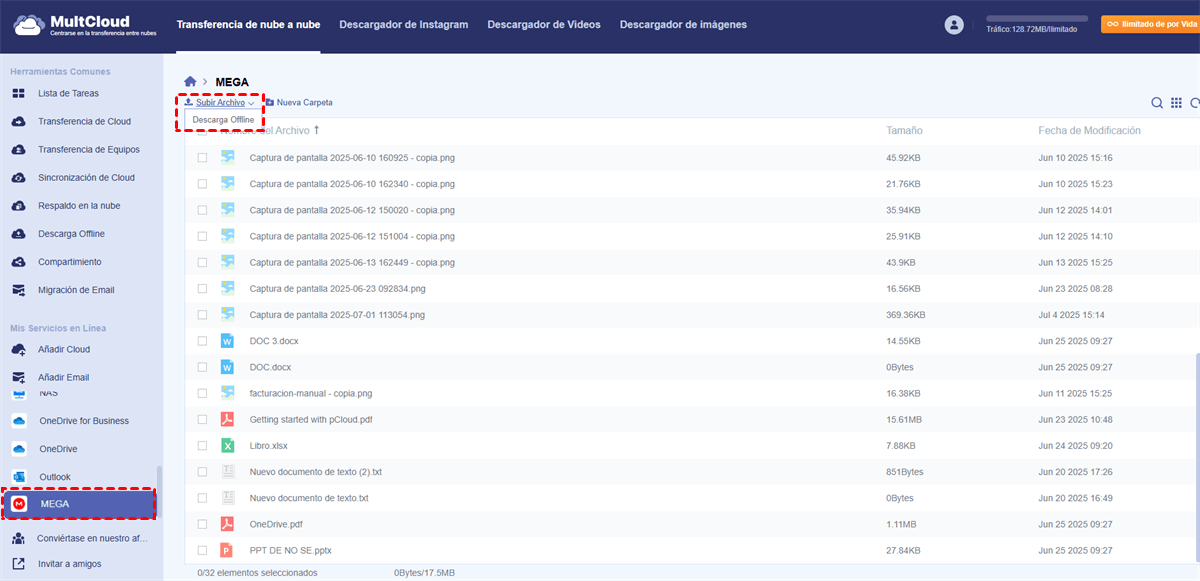1200x581 pixels.
Task: Switch to grid view icon
Action: (x=1177, y=103)
